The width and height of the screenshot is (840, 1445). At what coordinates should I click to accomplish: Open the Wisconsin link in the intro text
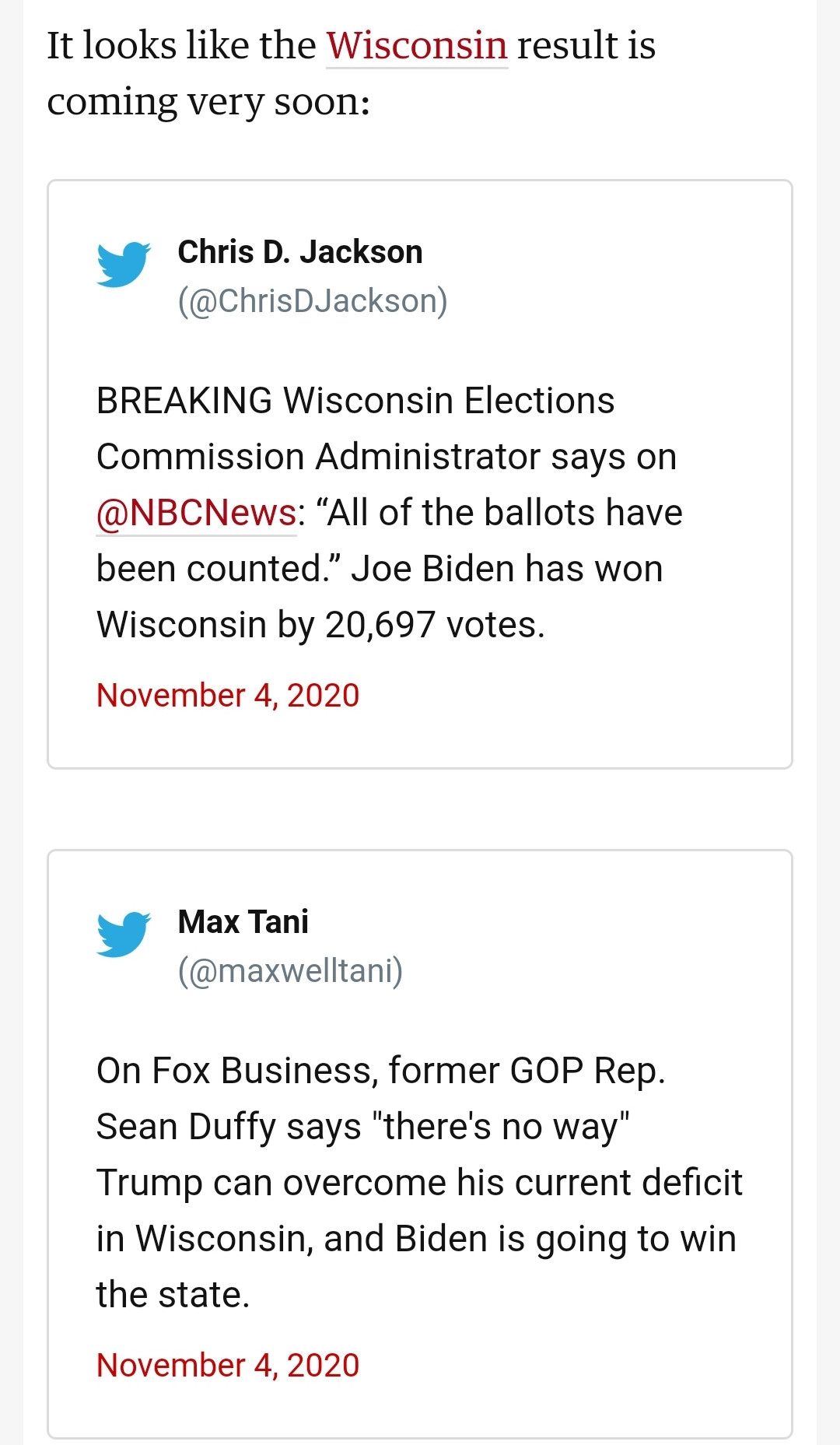417,45
